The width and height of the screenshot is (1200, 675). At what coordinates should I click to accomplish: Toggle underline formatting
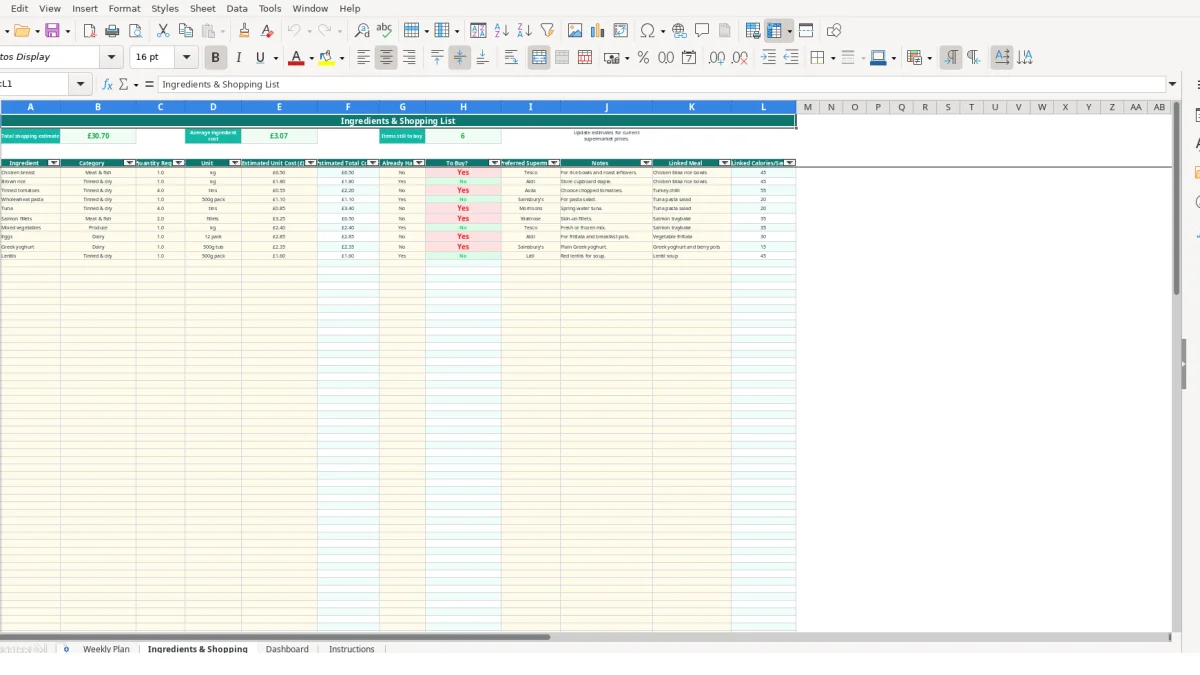coord(261,58)
